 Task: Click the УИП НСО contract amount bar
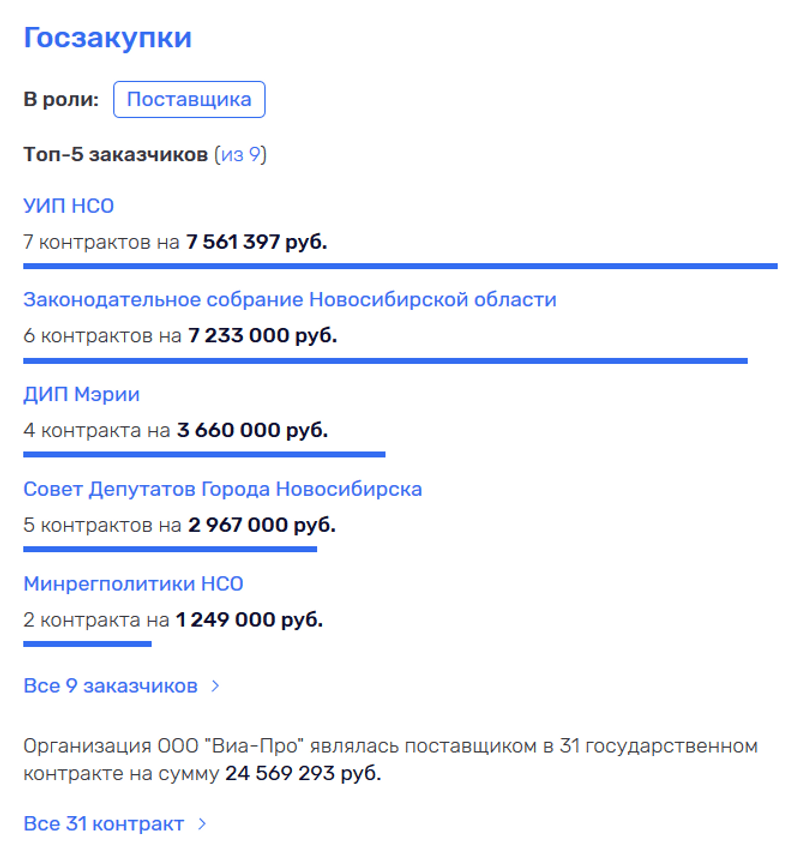pos(400,266)
